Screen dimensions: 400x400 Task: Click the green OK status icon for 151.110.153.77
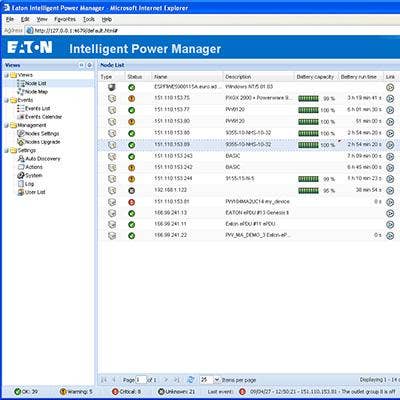tap(132, 110)
